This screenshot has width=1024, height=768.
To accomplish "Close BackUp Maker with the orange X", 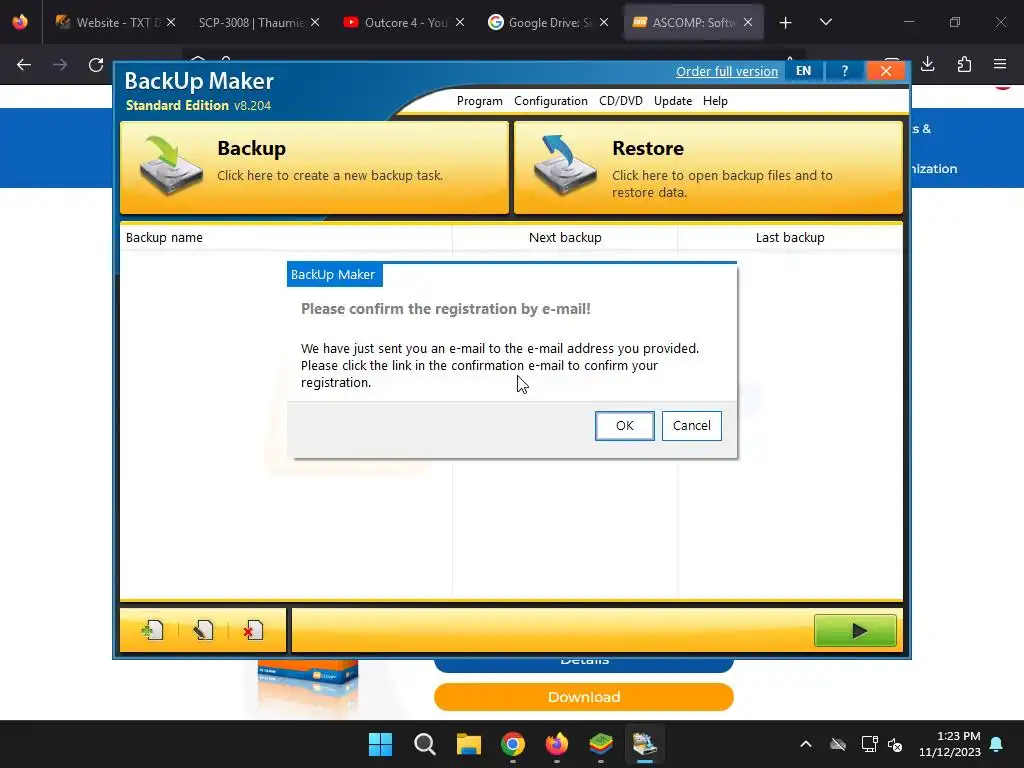I will click(x=886, y=71).
